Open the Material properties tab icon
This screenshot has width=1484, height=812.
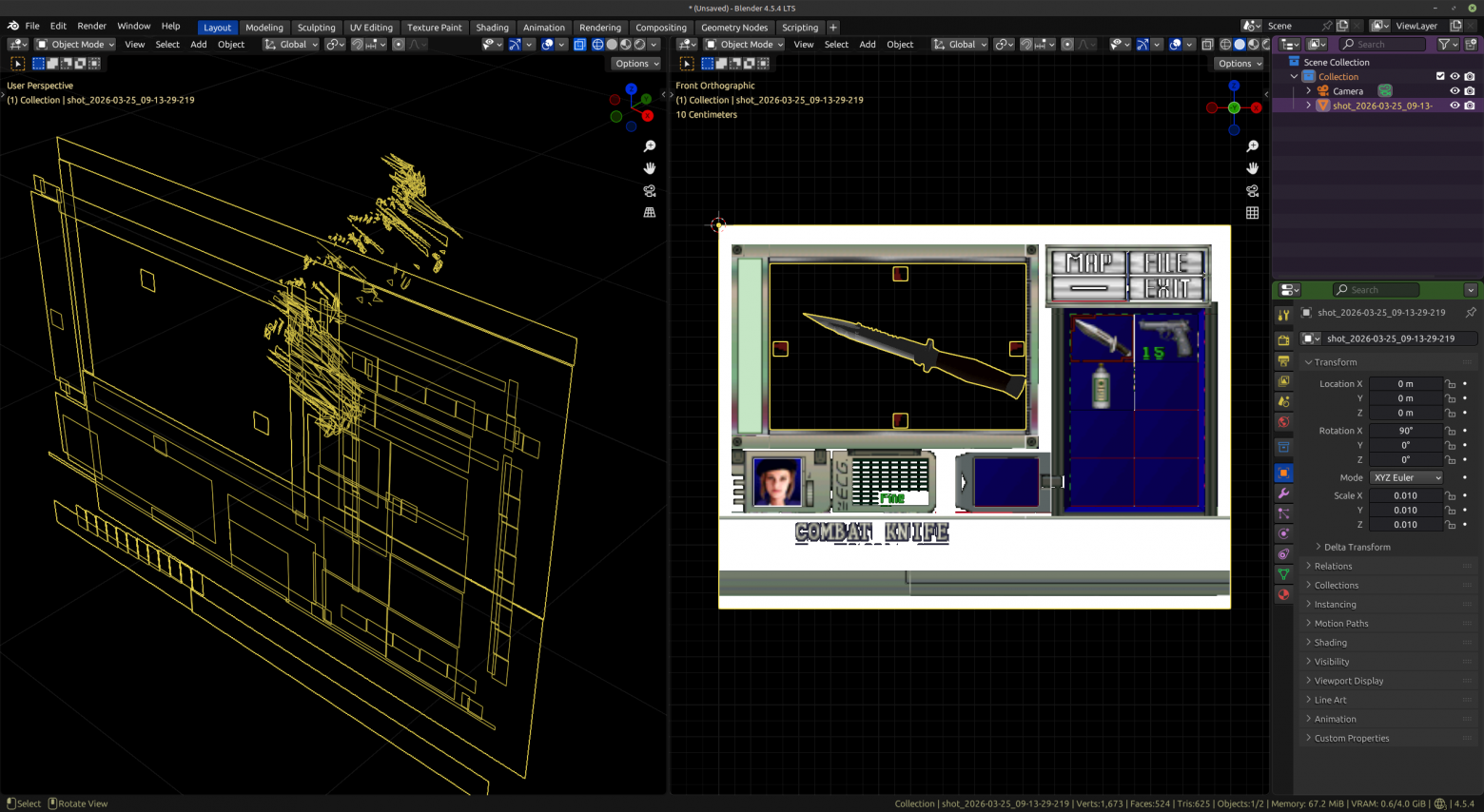[1283, 594]
